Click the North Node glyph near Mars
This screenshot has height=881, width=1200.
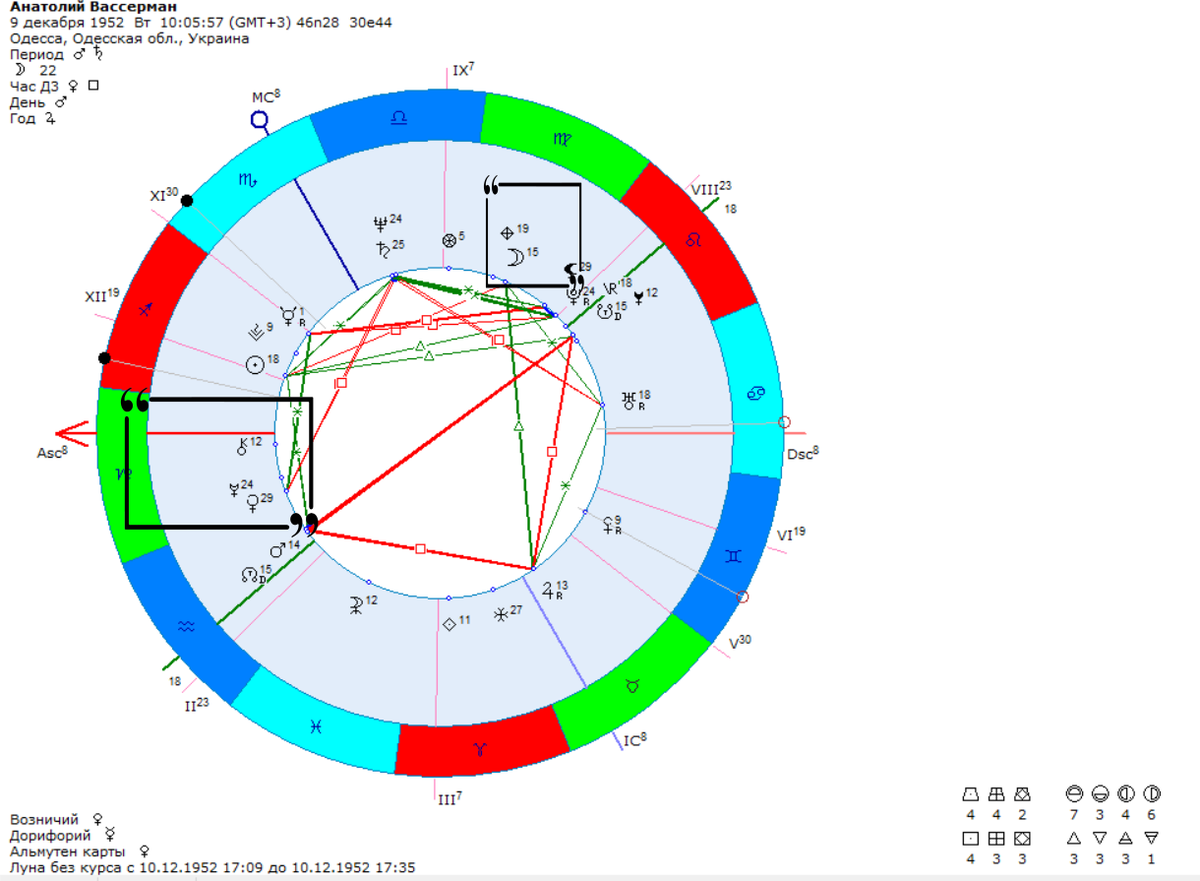(250, 575)
